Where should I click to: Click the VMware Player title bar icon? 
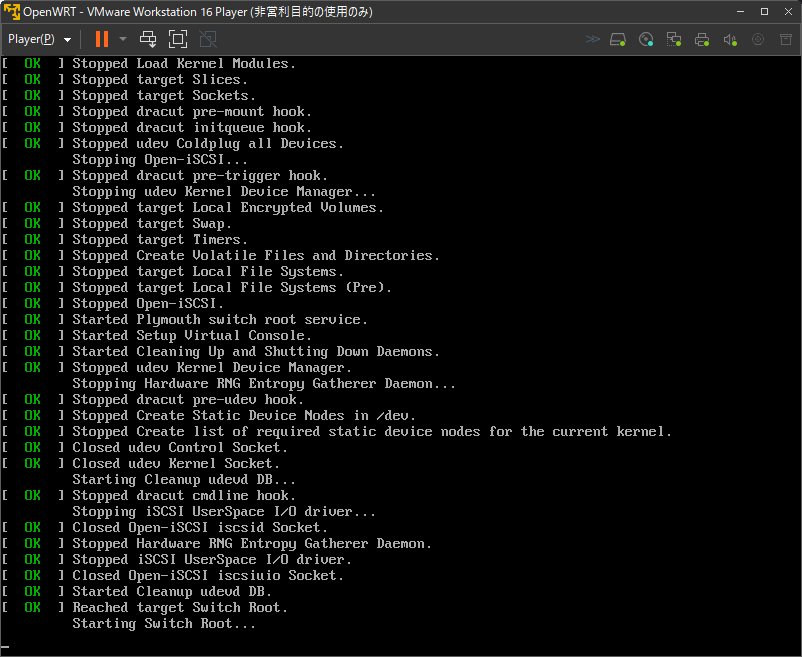pyautogui.click(x=12, y=11)
